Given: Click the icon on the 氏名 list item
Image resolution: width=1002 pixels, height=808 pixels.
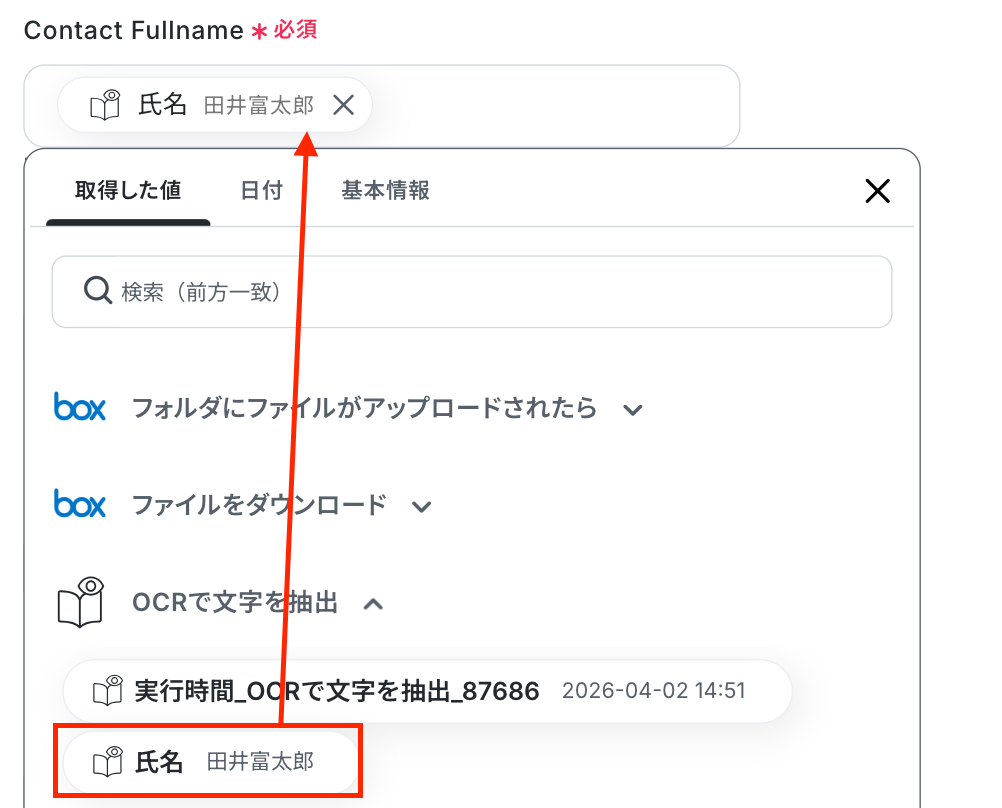Looking at the screenshot, I should [x=107, y=763].
